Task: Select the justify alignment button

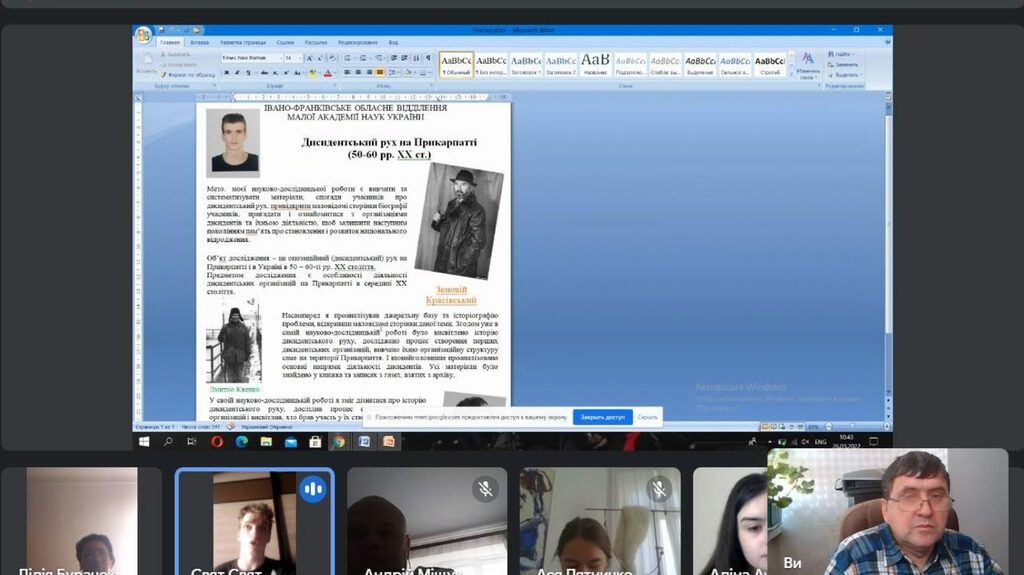Action: pos(381,73)
